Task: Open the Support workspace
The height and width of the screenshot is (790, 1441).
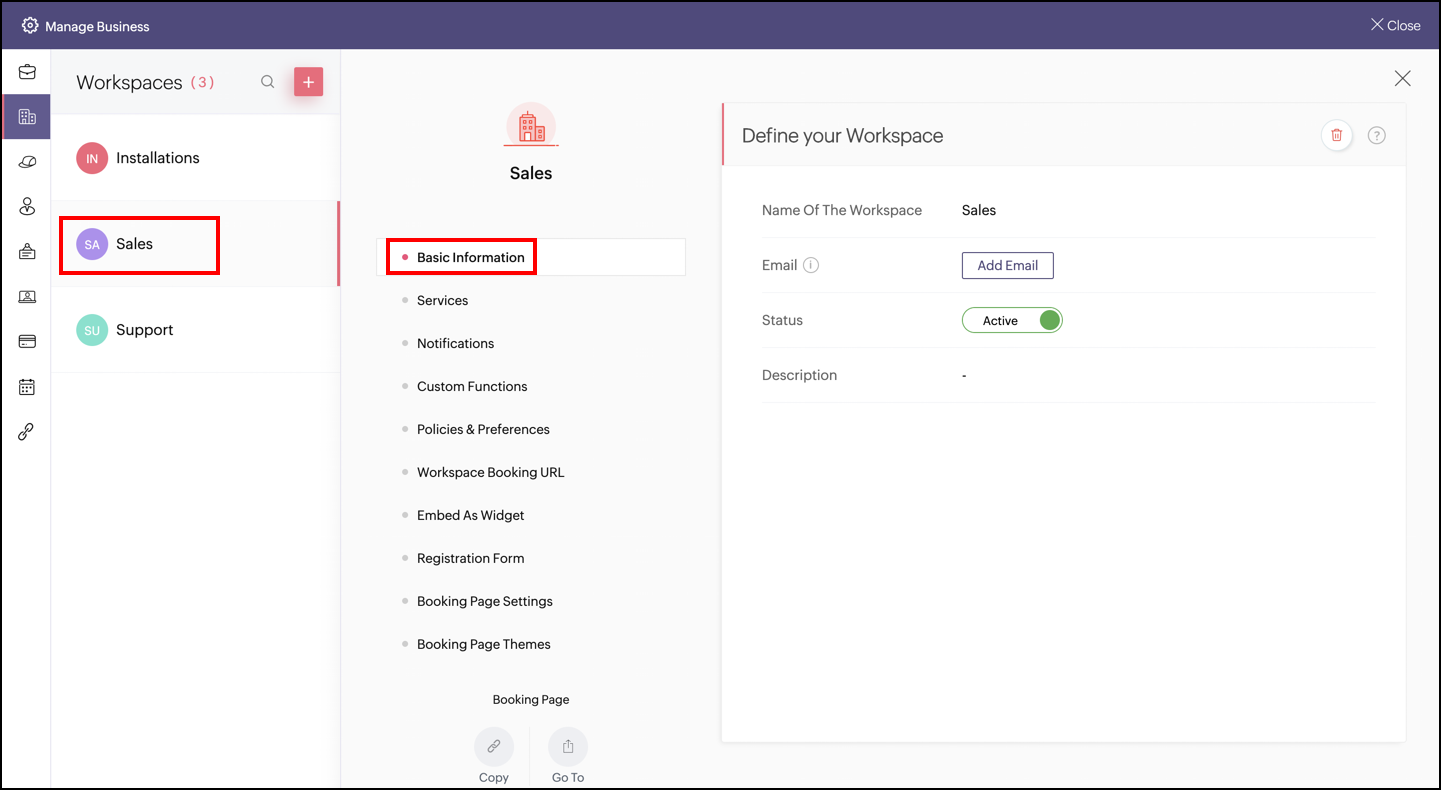Action: coord(144,330)
